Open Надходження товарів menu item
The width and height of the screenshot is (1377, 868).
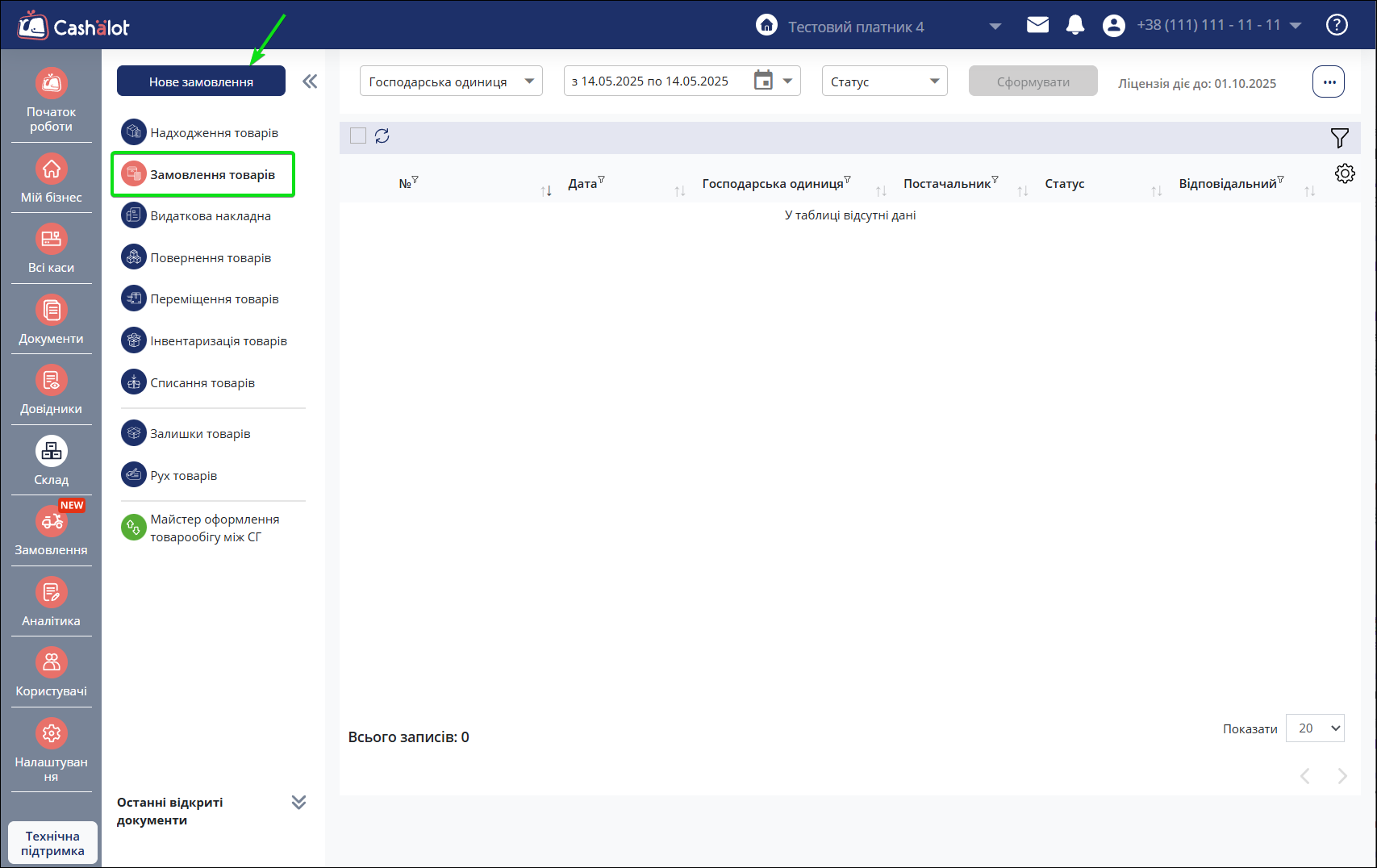click(x=200, y=132)
